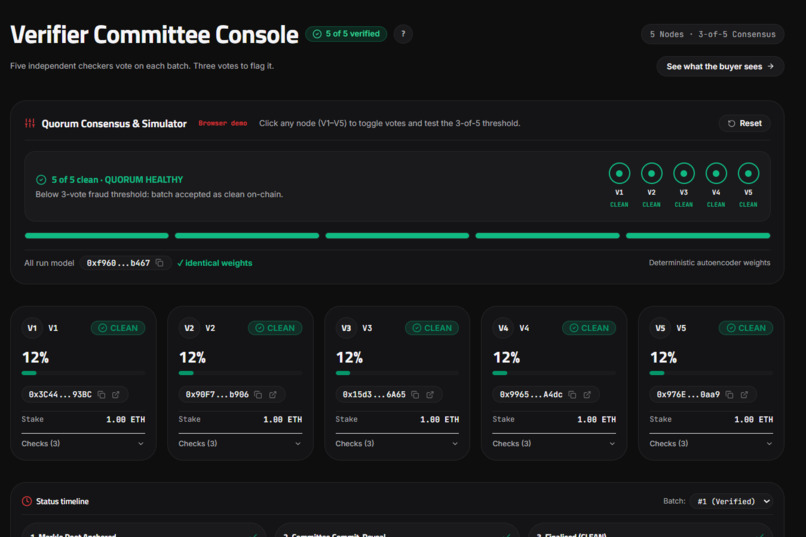Expand Checks (3) on V5 card
This screenshot has width=806, height=537.
coord(711,443)
